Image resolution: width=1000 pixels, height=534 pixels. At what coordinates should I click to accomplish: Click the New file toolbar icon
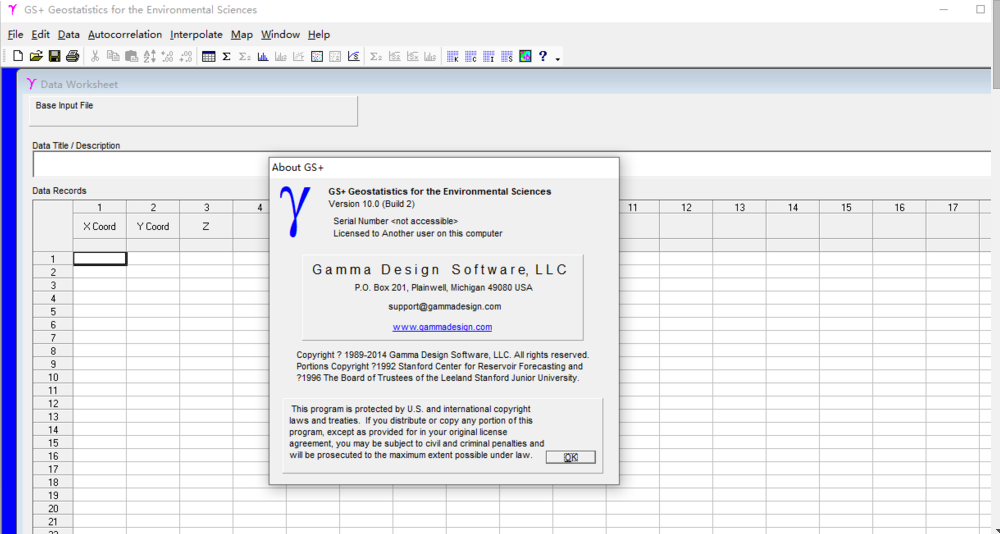(x=18, y=56)
